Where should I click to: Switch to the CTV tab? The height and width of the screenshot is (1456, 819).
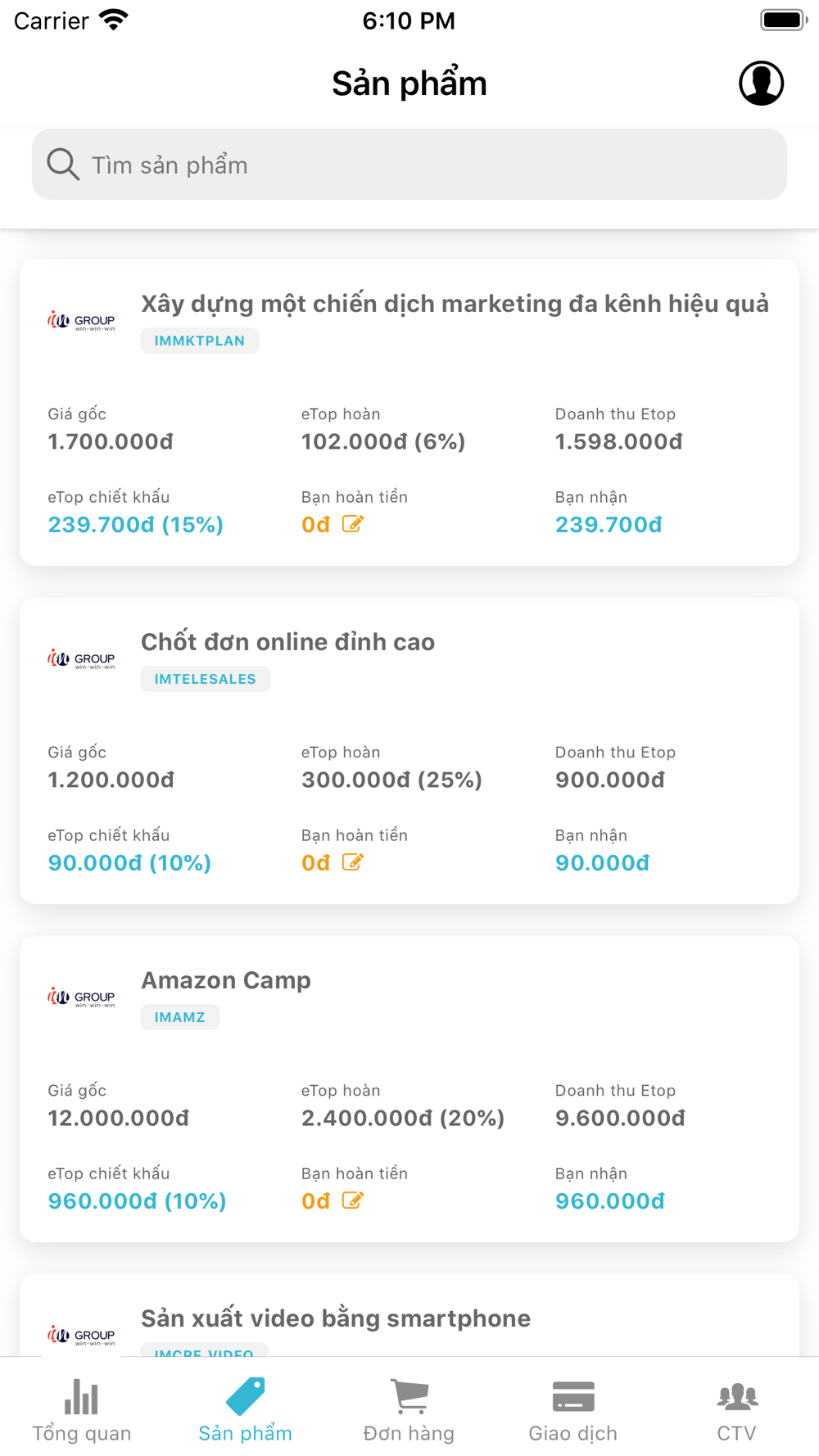coord(736,1410)
